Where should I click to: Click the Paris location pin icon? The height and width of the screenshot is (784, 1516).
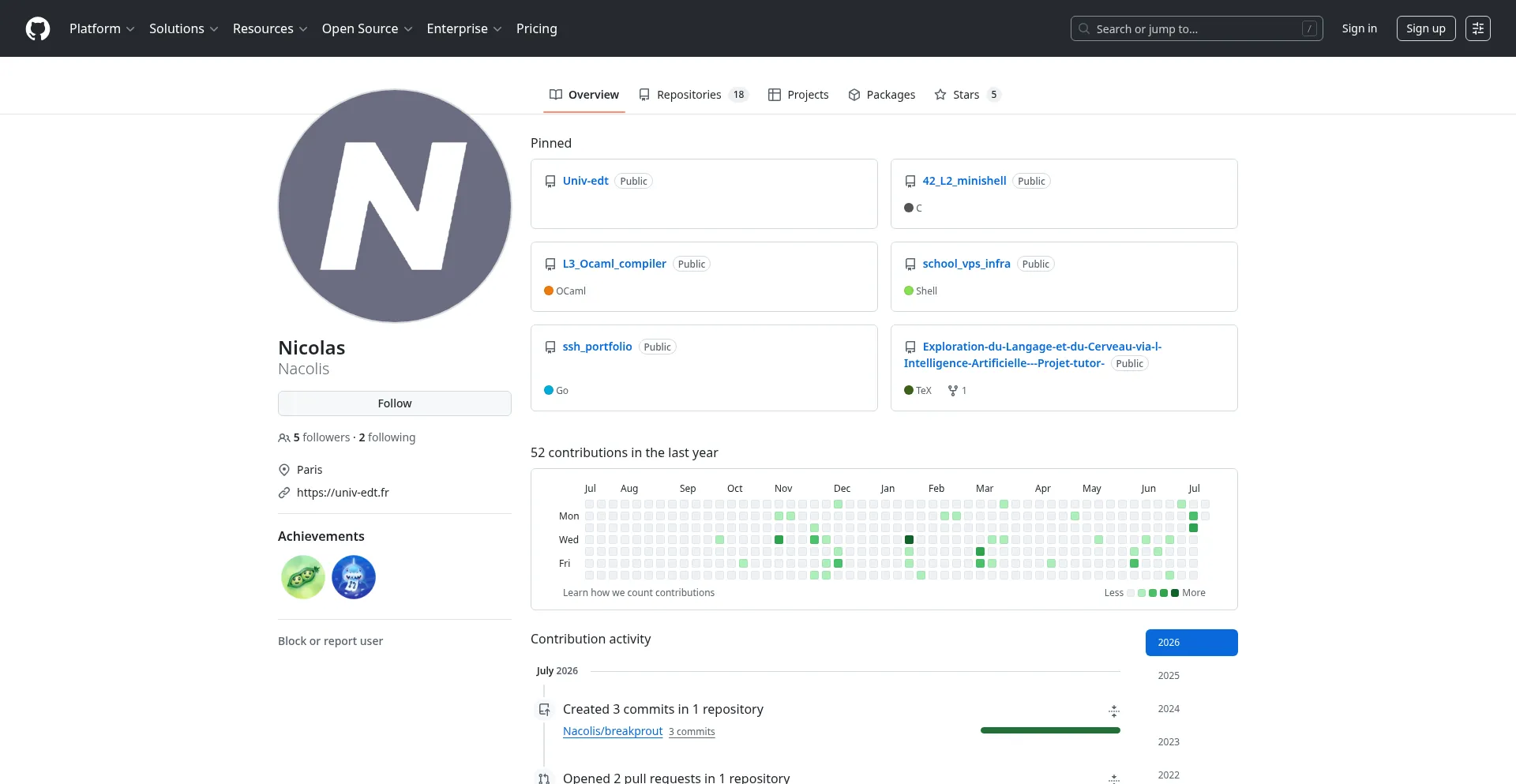(284, 470)
